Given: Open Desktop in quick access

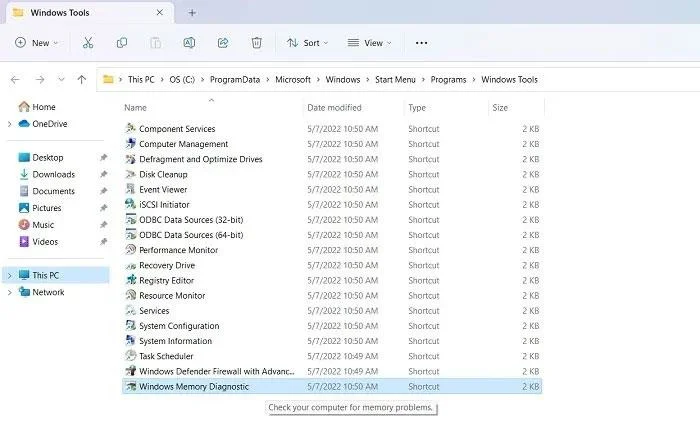Looking at the screenshot, I should [41, 158].
